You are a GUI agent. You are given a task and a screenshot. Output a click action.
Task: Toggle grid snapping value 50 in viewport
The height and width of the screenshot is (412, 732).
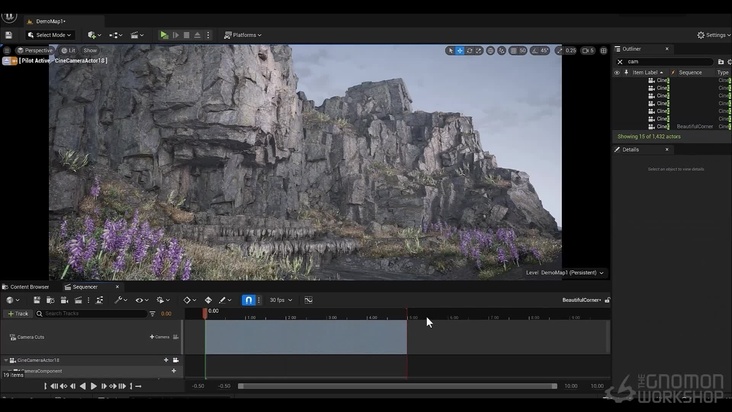click(519, 50)
